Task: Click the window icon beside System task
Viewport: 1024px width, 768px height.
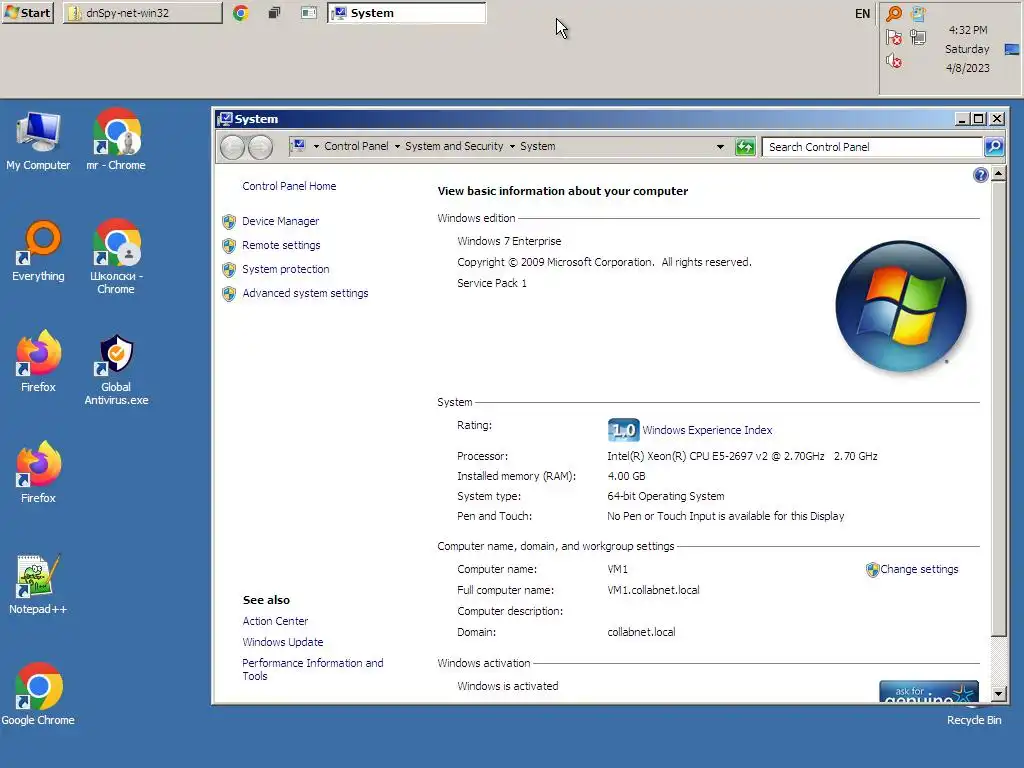Action: coord(308,12)
